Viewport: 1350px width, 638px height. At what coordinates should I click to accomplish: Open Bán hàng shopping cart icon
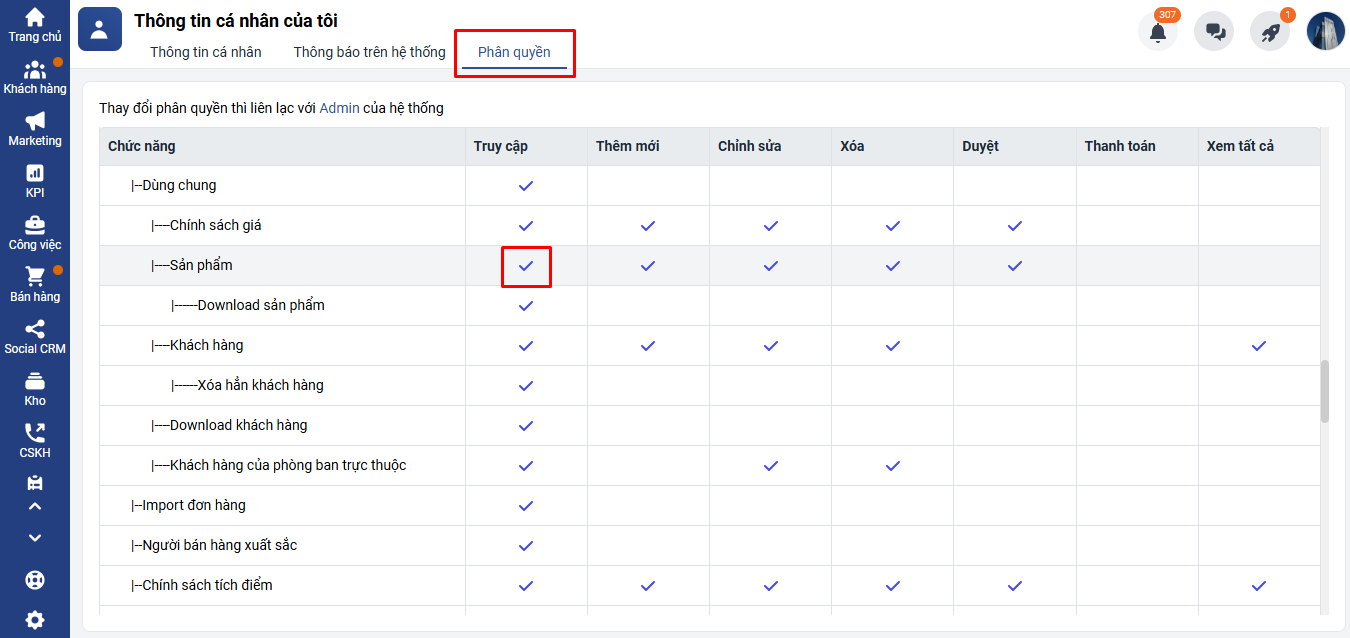point(35,285)
